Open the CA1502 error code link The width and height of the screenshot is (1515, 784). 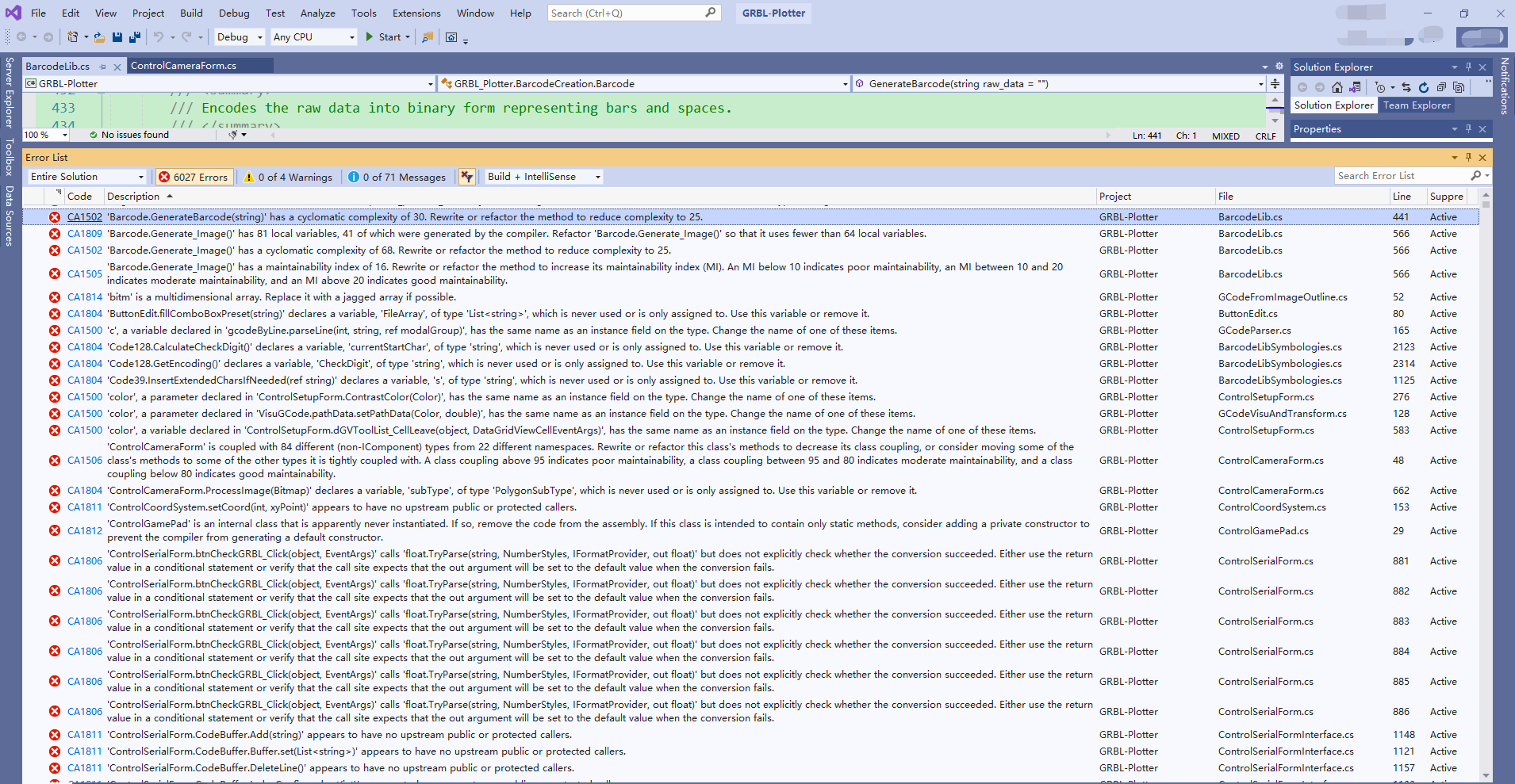click(84, 217)
